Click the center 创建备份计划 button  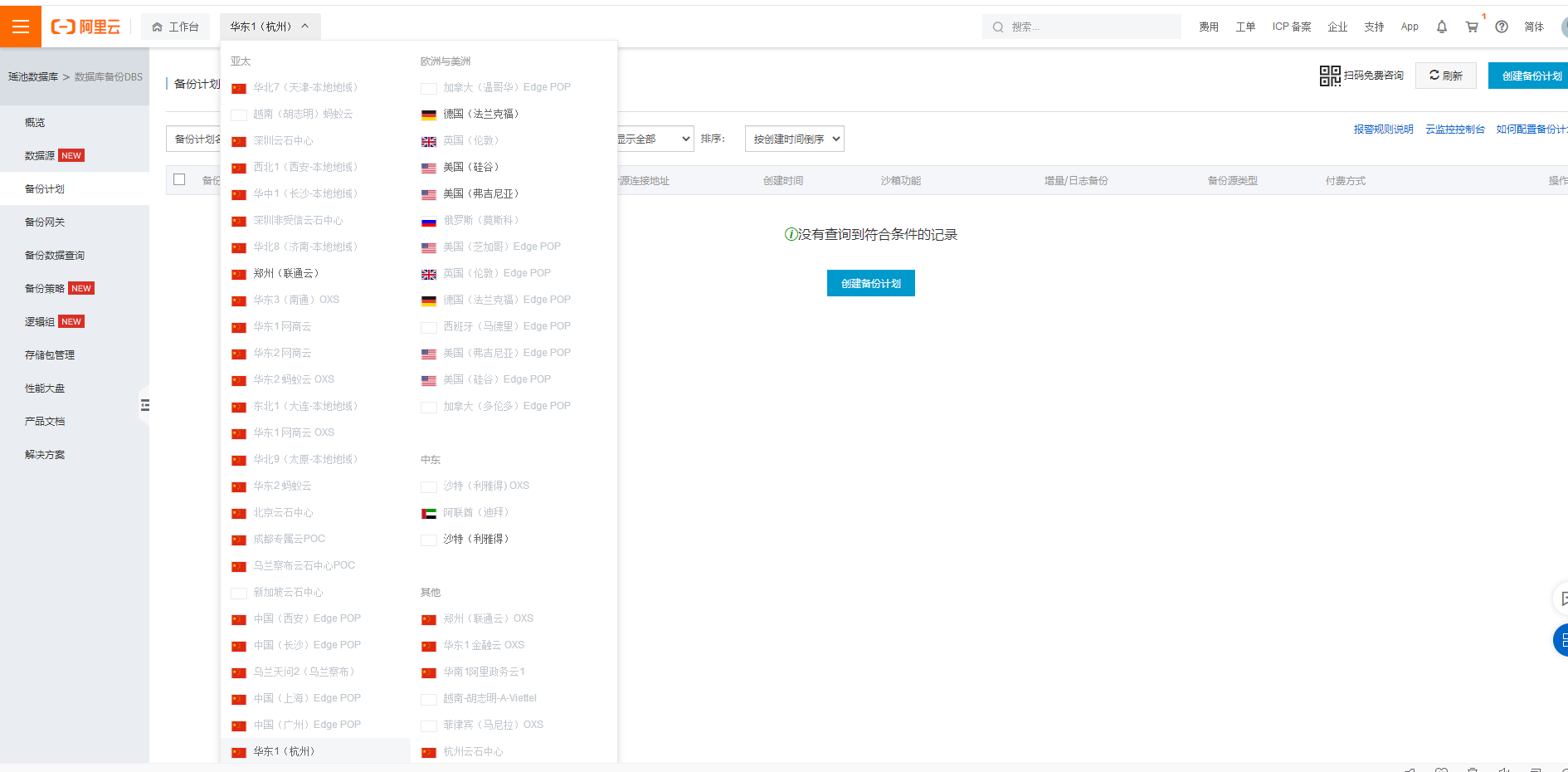click(871, 283)
